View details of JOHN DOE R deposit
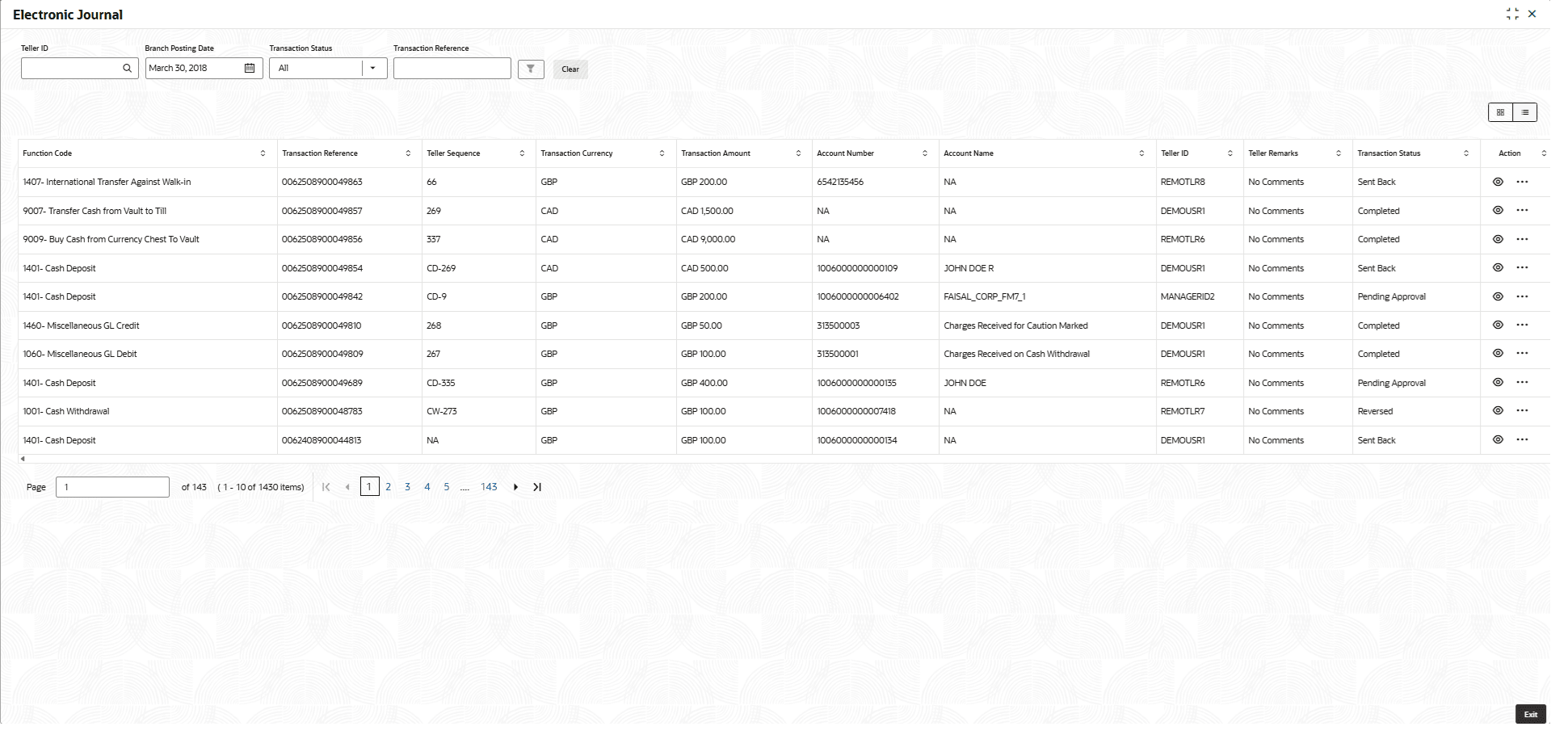This screenshot has height=735, width=1568. coord(1498,268)
